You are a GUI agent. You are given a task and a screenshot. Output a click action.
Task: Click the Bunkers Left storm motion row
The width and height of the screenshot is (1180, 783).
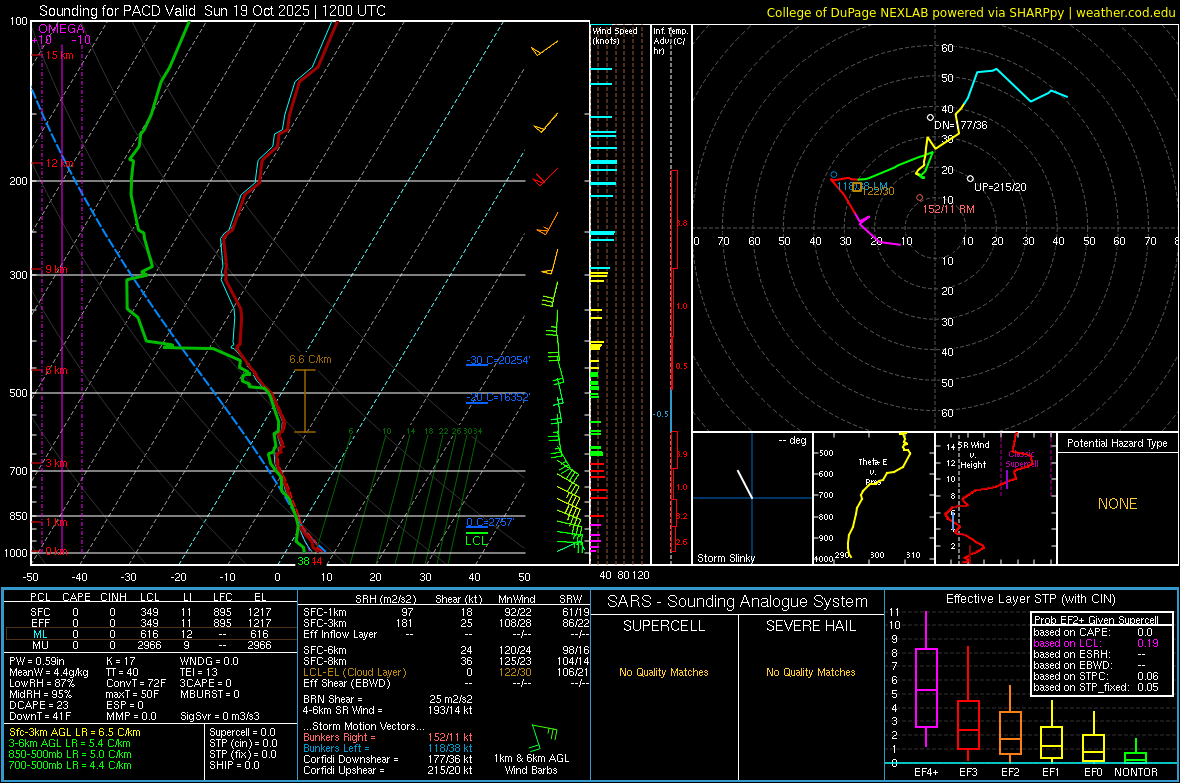pos(388,748)
